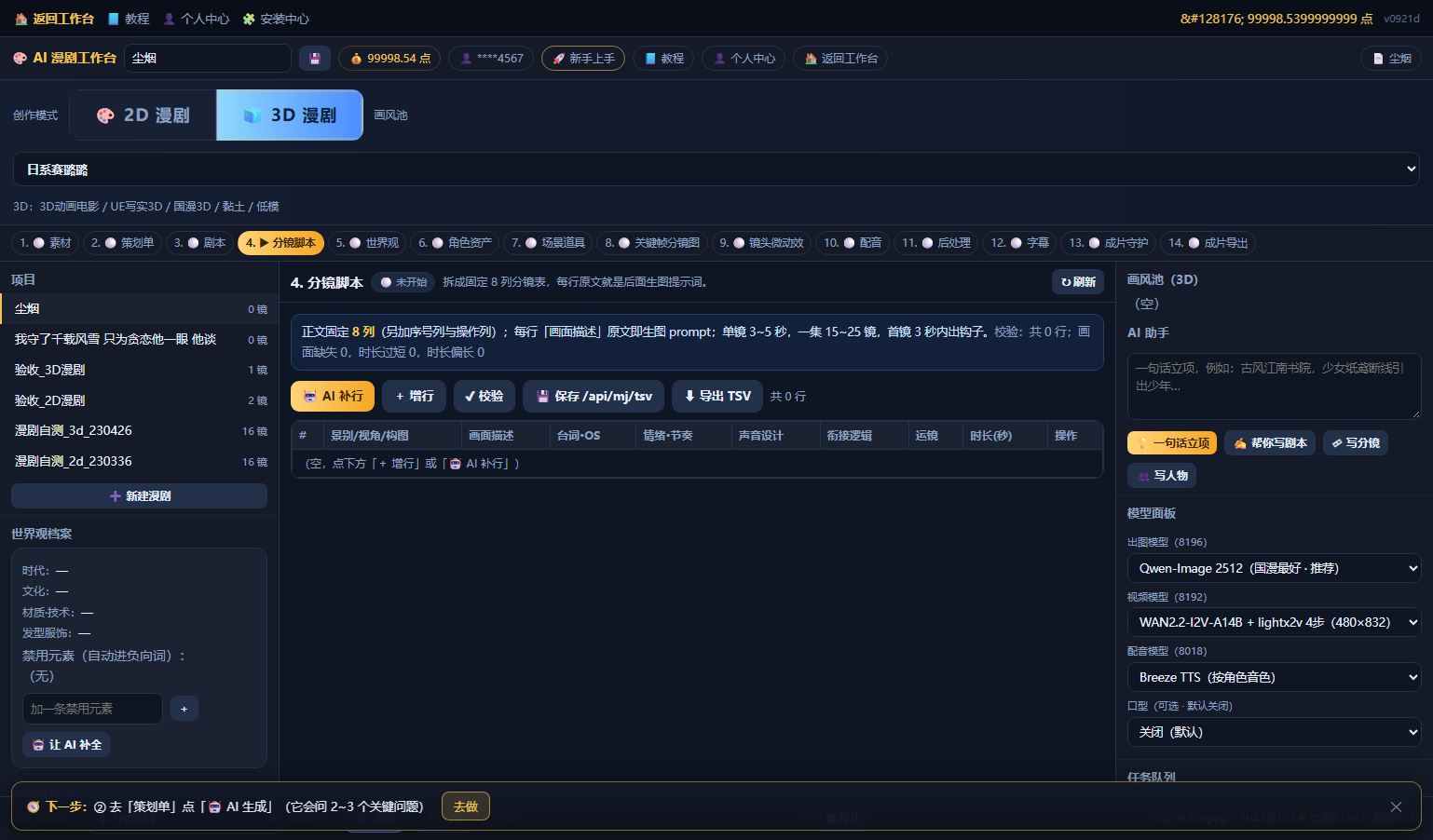The height and width of the screenshot is (840, 1433).
Task: Click the 99998.54 点 money bag pill
Action: (x=389, y=59)
